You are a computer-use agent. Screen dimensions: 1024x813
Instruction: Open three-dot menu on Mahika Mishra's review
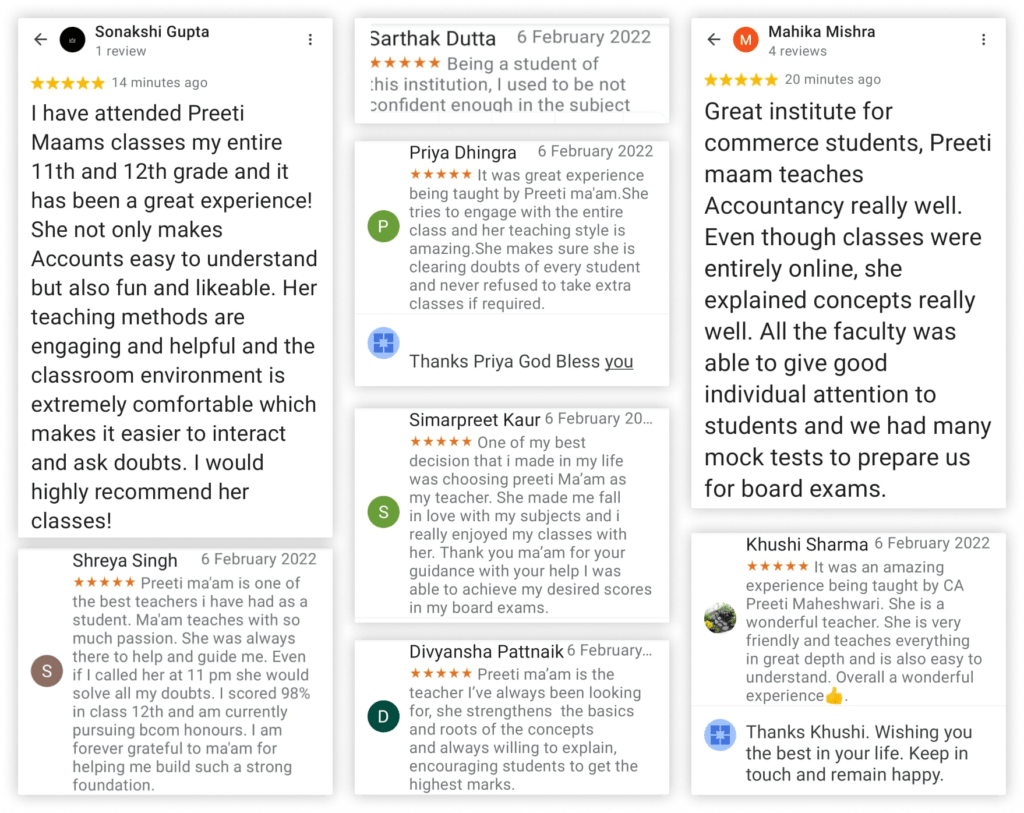tap(985, 39)
